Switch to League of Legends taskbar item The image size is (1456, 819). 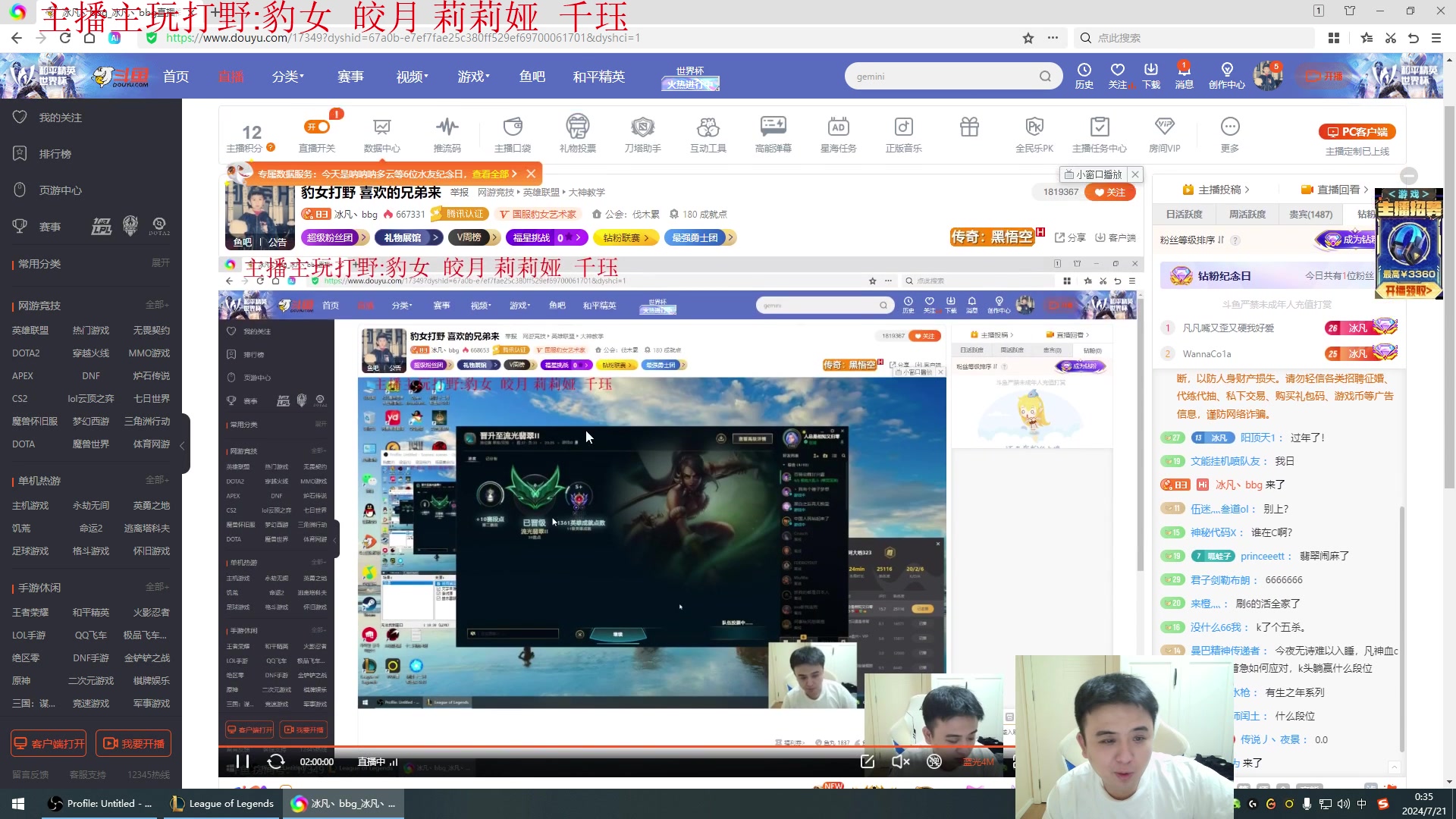(222, 804)
